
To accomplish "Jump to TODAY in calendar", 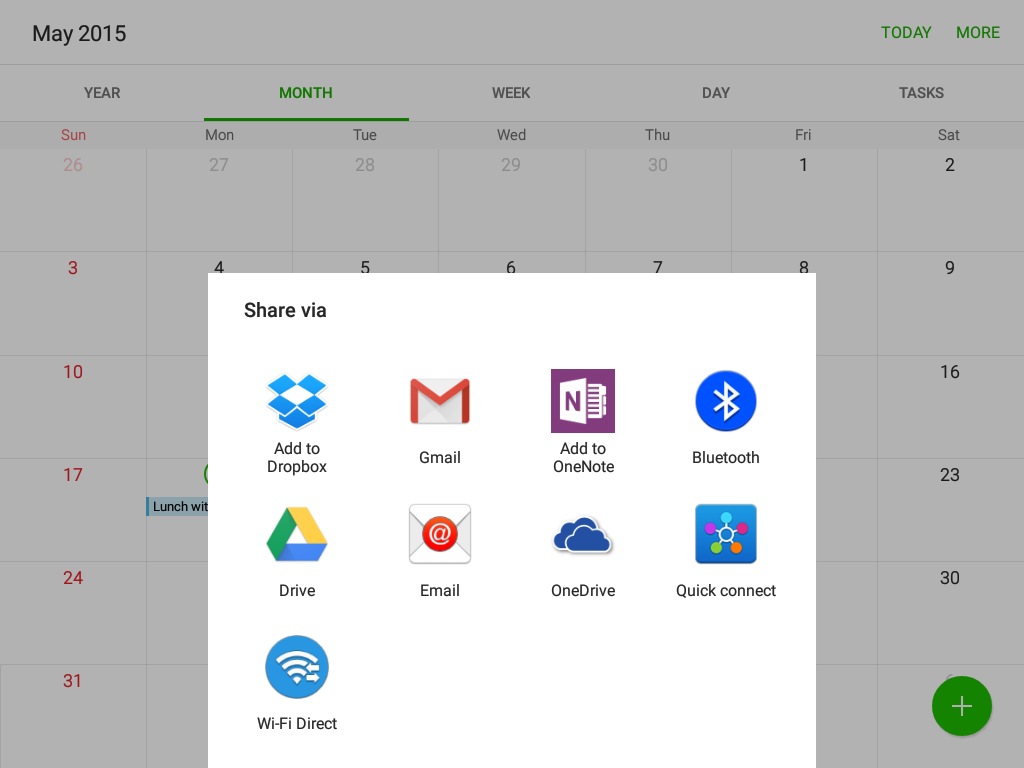I will pyautogui.click(x=906, y=33).
